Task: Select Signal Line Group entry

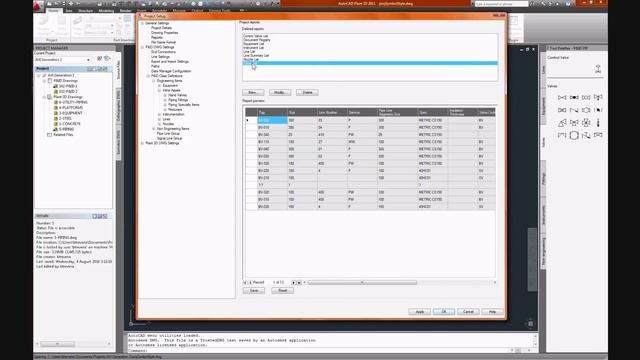Action: tap(169, 138)
